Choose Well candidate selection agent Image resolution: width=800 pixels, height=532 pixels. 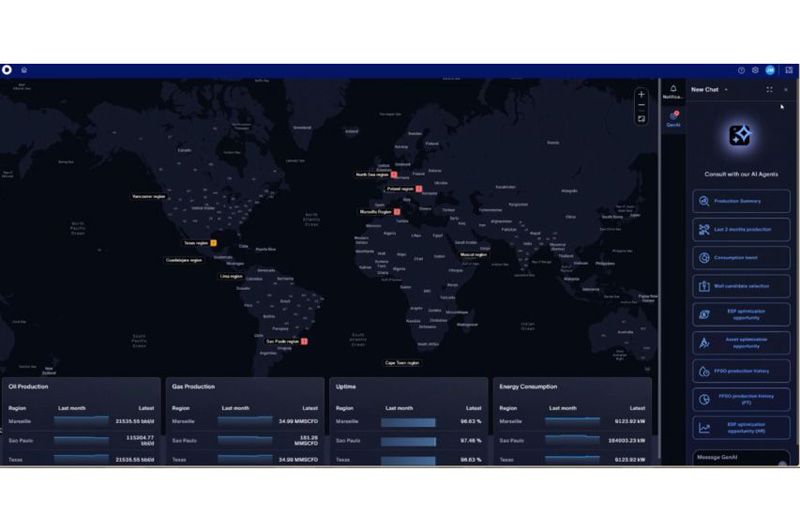pos(741,286)
